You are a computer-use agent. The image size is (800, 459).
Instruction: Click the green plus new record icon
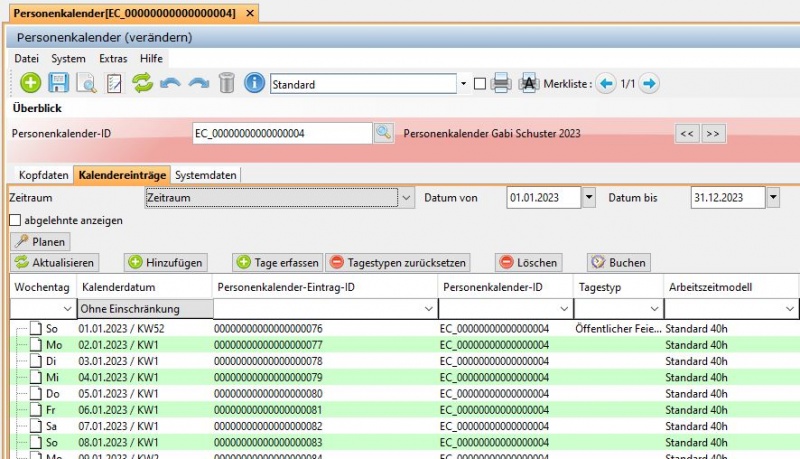pyautogui.click(x=31, y=84)
